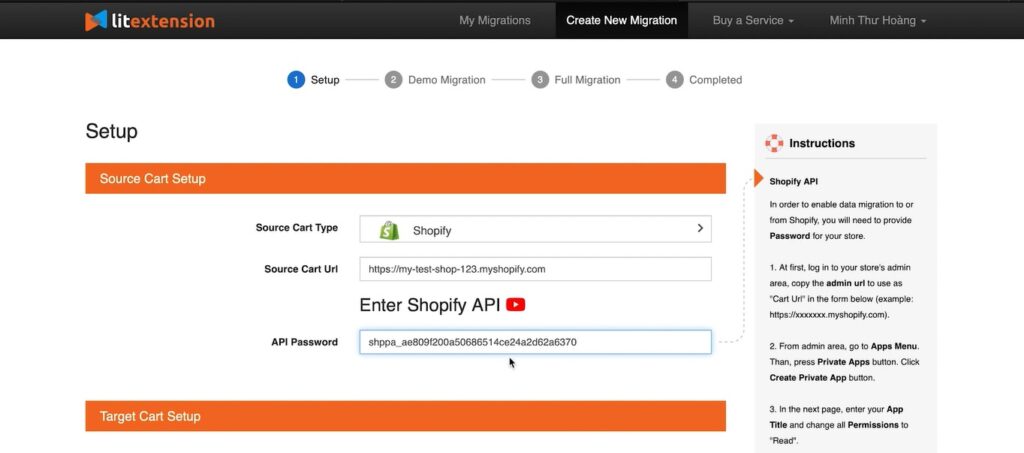Image resolution: width=1024 pixels, height=453 pixels.
Task: Click the Source Cart Setup header
Action: coord(405,178)
